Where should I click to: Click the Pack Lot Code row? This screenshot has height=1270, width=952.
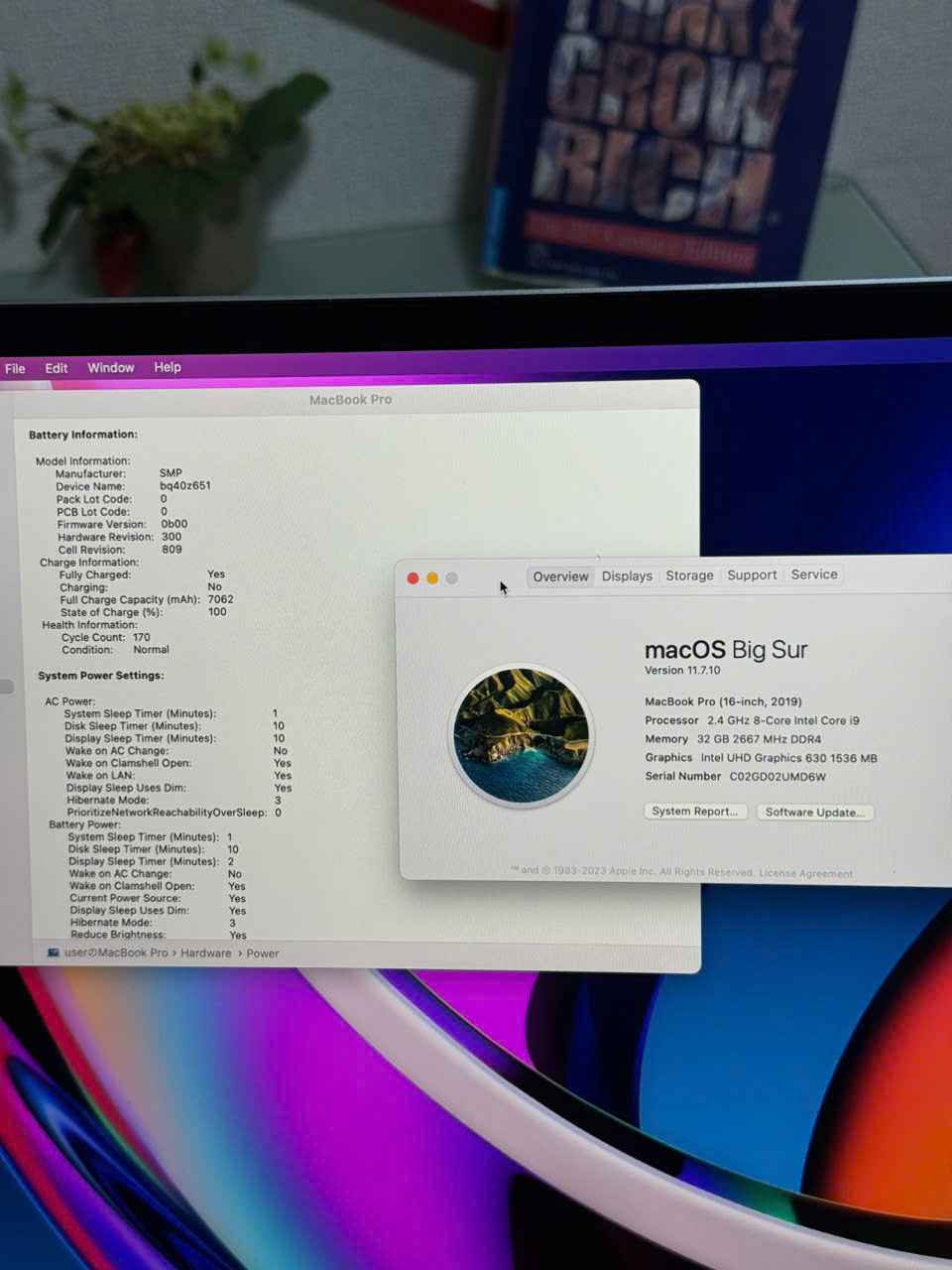coord(112,499)
